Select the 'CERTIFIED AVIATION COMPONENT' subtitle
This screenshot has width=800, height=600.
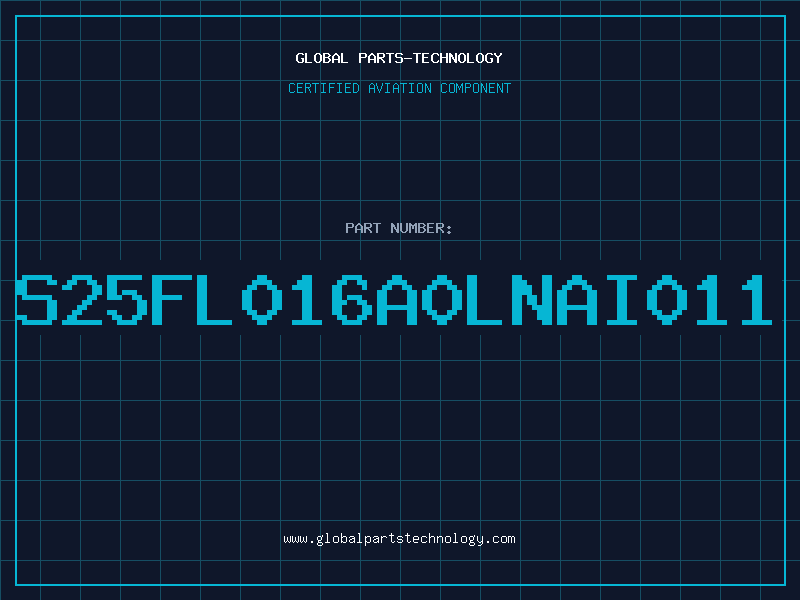[399, 88]
